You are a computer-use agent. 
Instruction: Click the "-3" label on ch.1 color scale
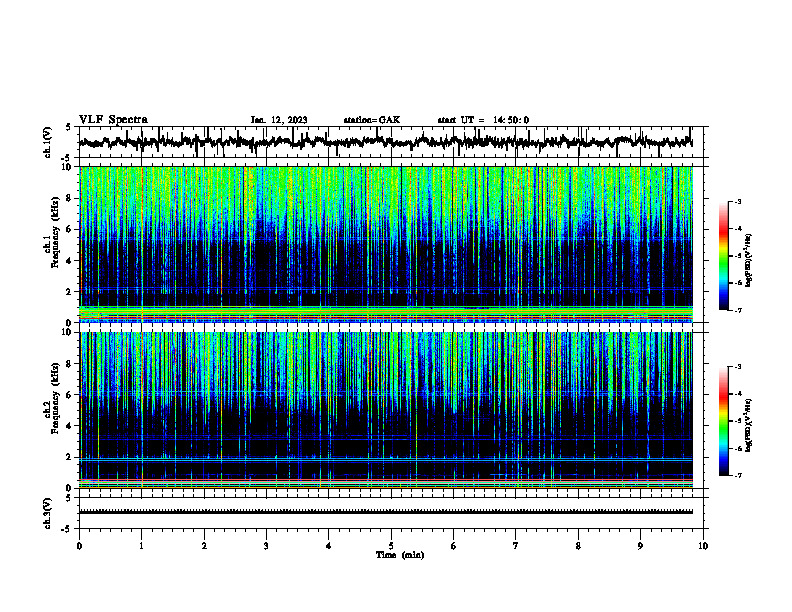[738, 202]
